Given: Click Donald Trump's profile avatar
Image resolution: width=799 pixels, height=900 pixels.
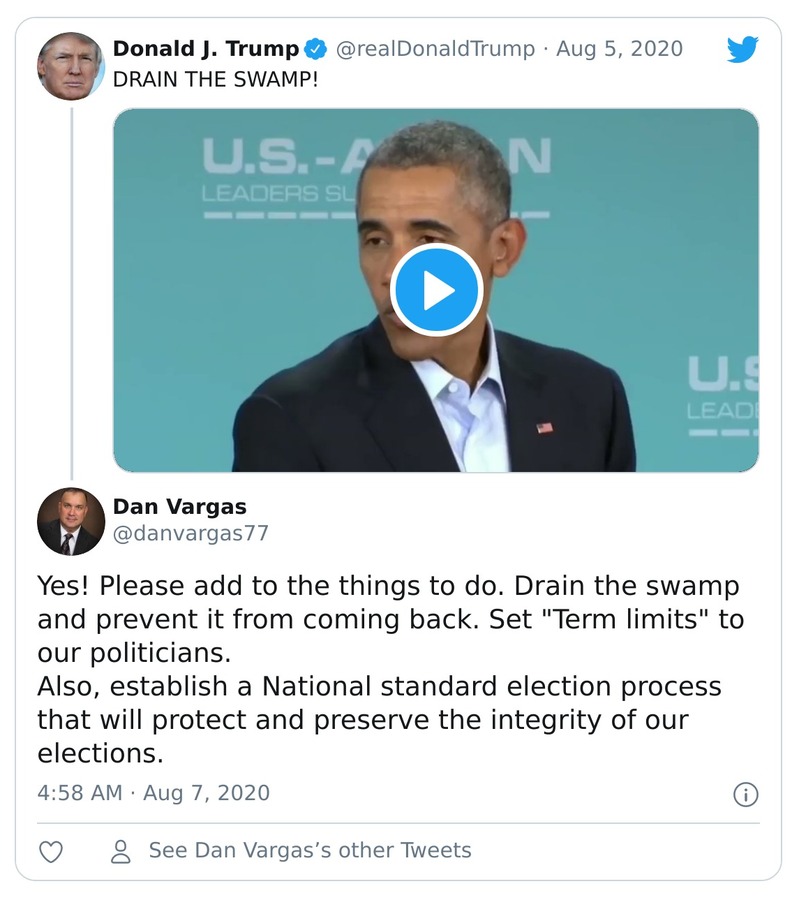Looking at the screenshot, I should (70, 62).
